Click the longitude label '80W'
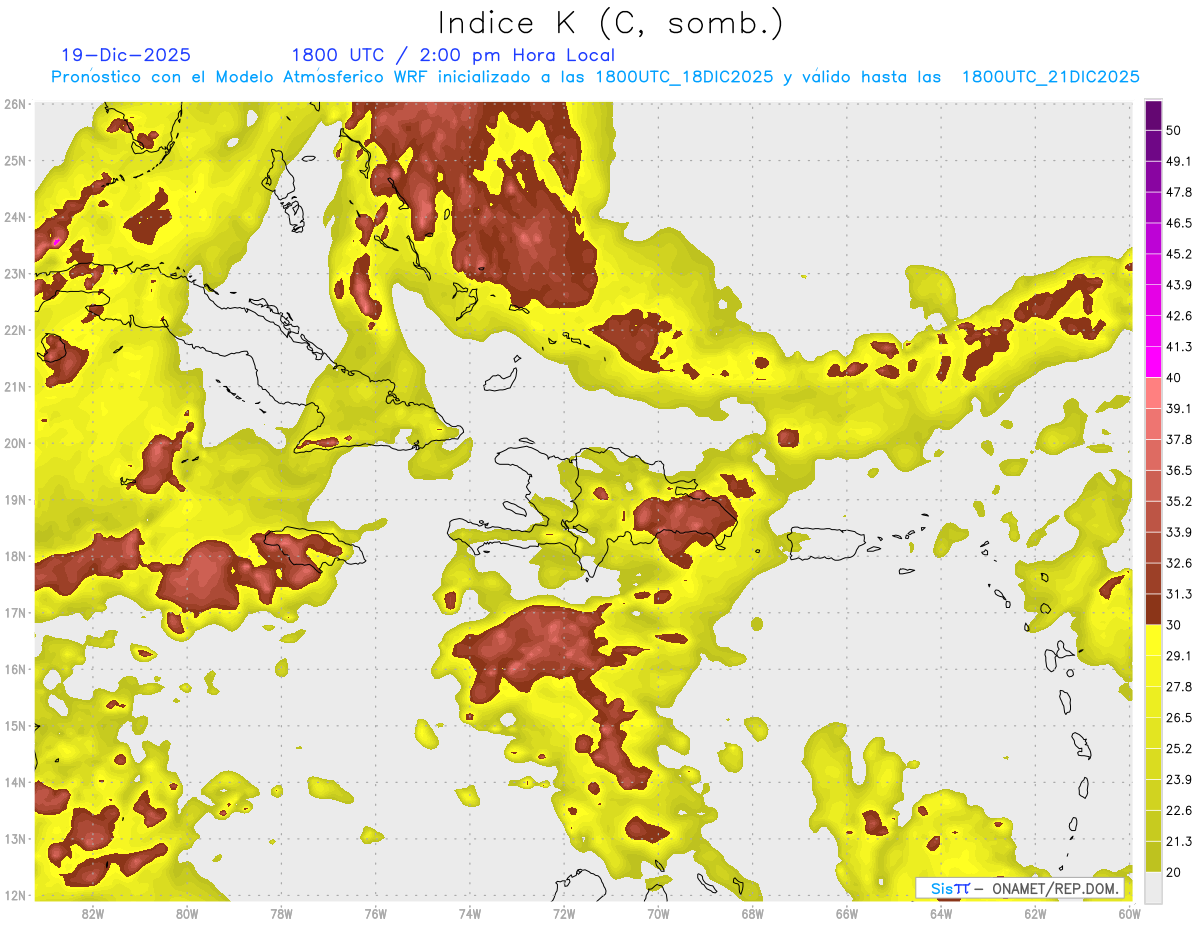The height and width of the screenshot is (927, 1200). point(187,914)
